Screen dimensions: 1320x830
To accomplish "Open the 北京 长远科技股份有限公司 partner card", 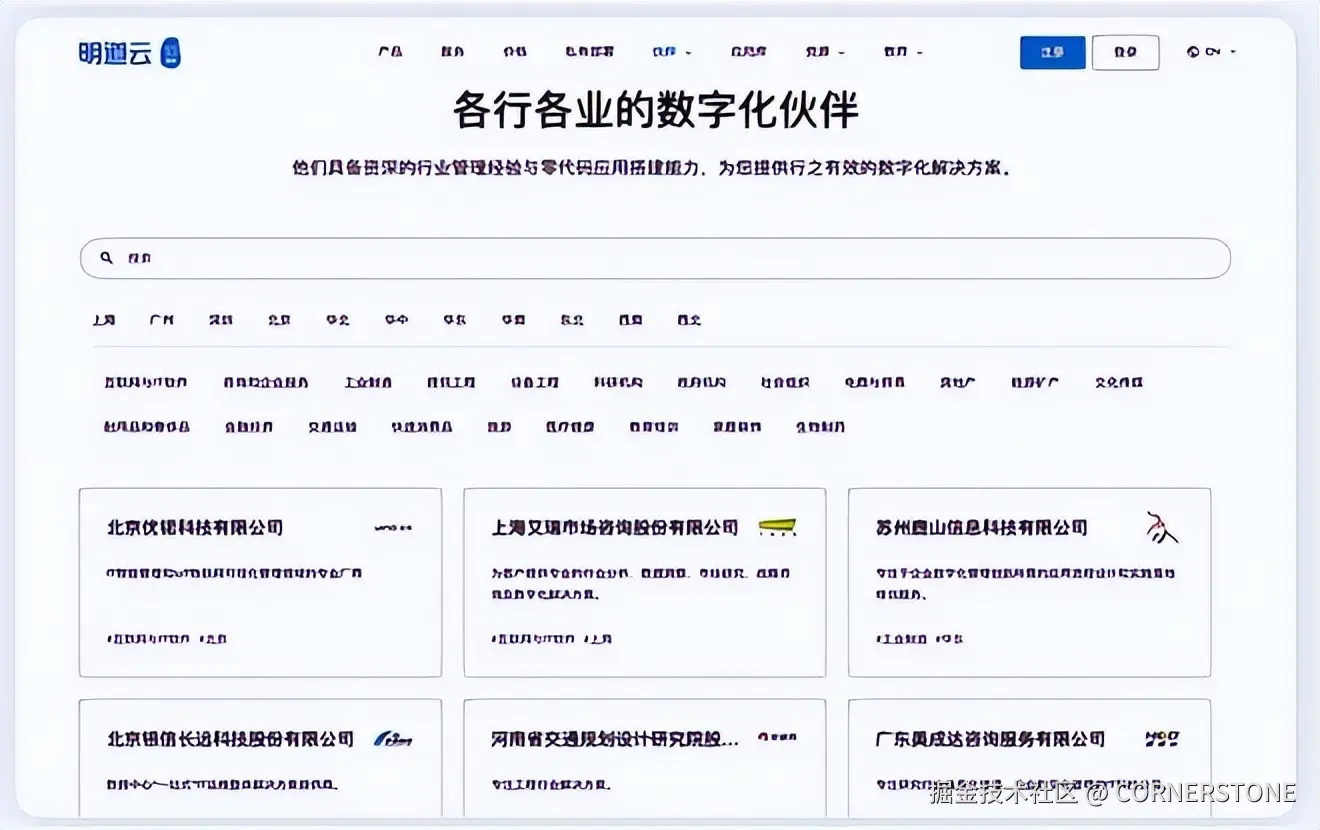I will 260,757.
